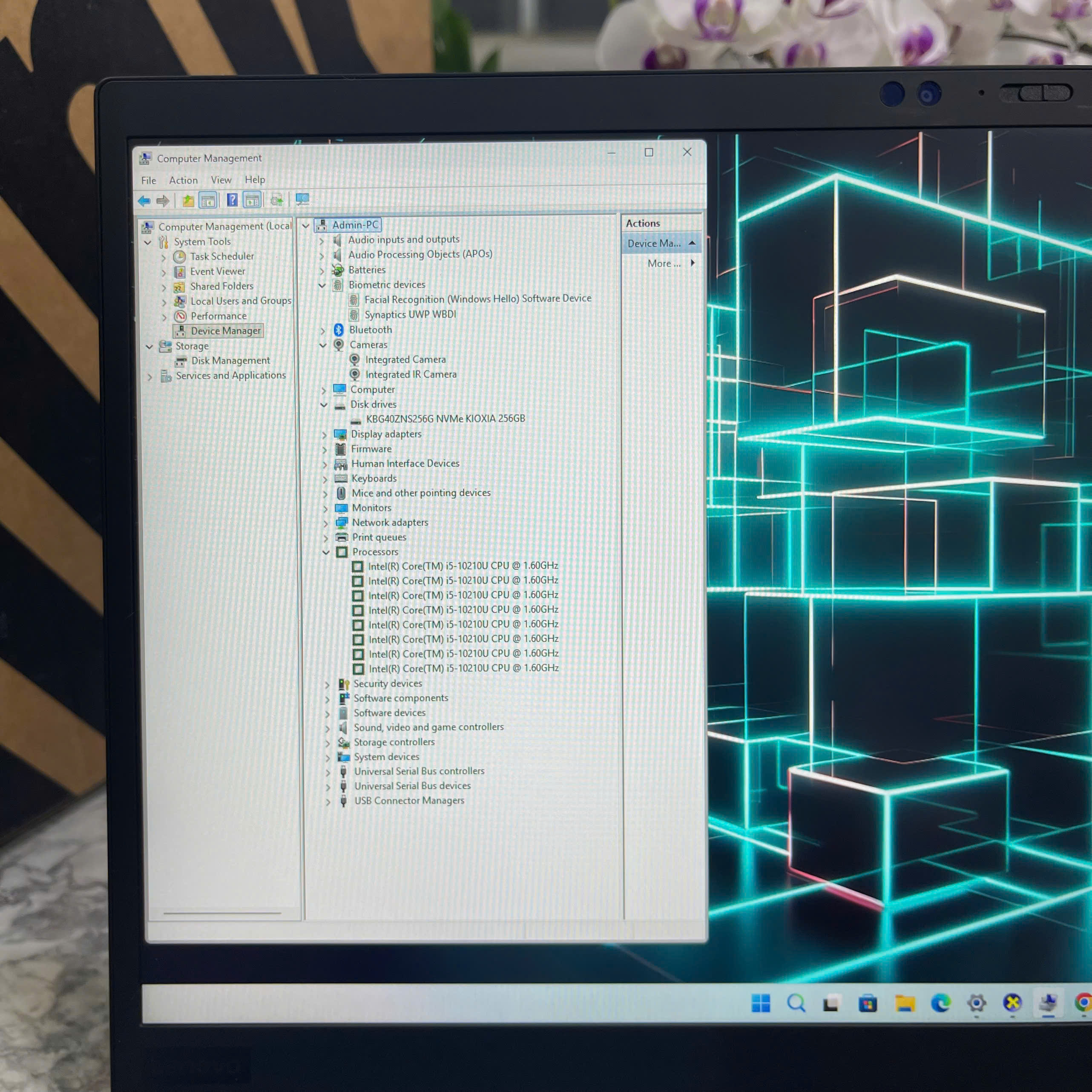This screenshot has height=1092, width=1092.
Task: Click the Scan for hardware changes icon
Action: [x=302, y=199]
